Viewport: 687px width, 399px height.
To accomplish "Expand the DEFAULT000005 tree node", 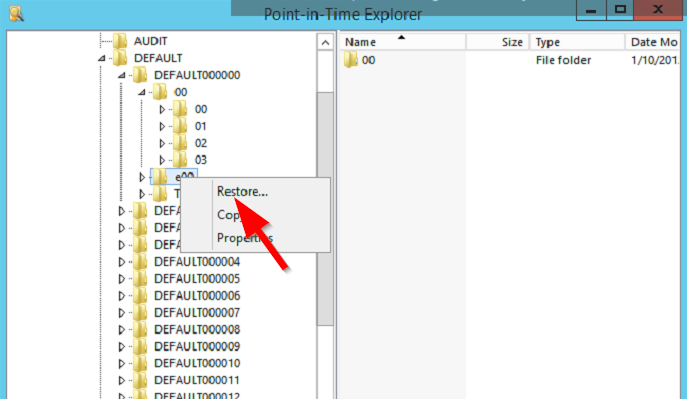I will (122, 279).
